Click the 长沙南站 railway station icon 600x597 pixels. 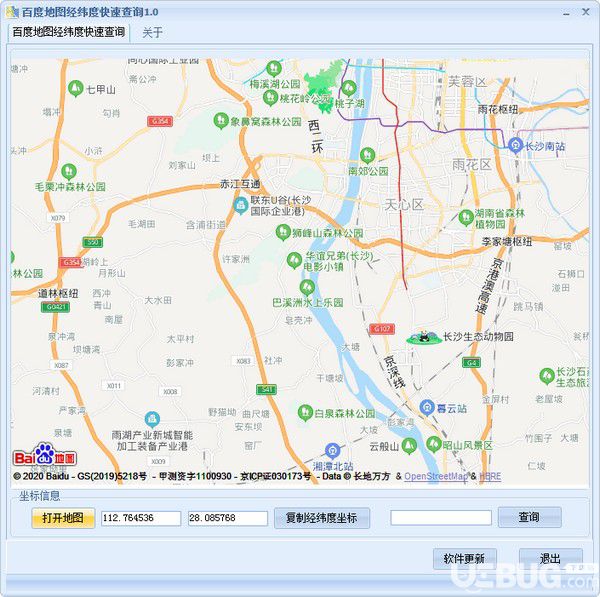click(x=515, y=145)
